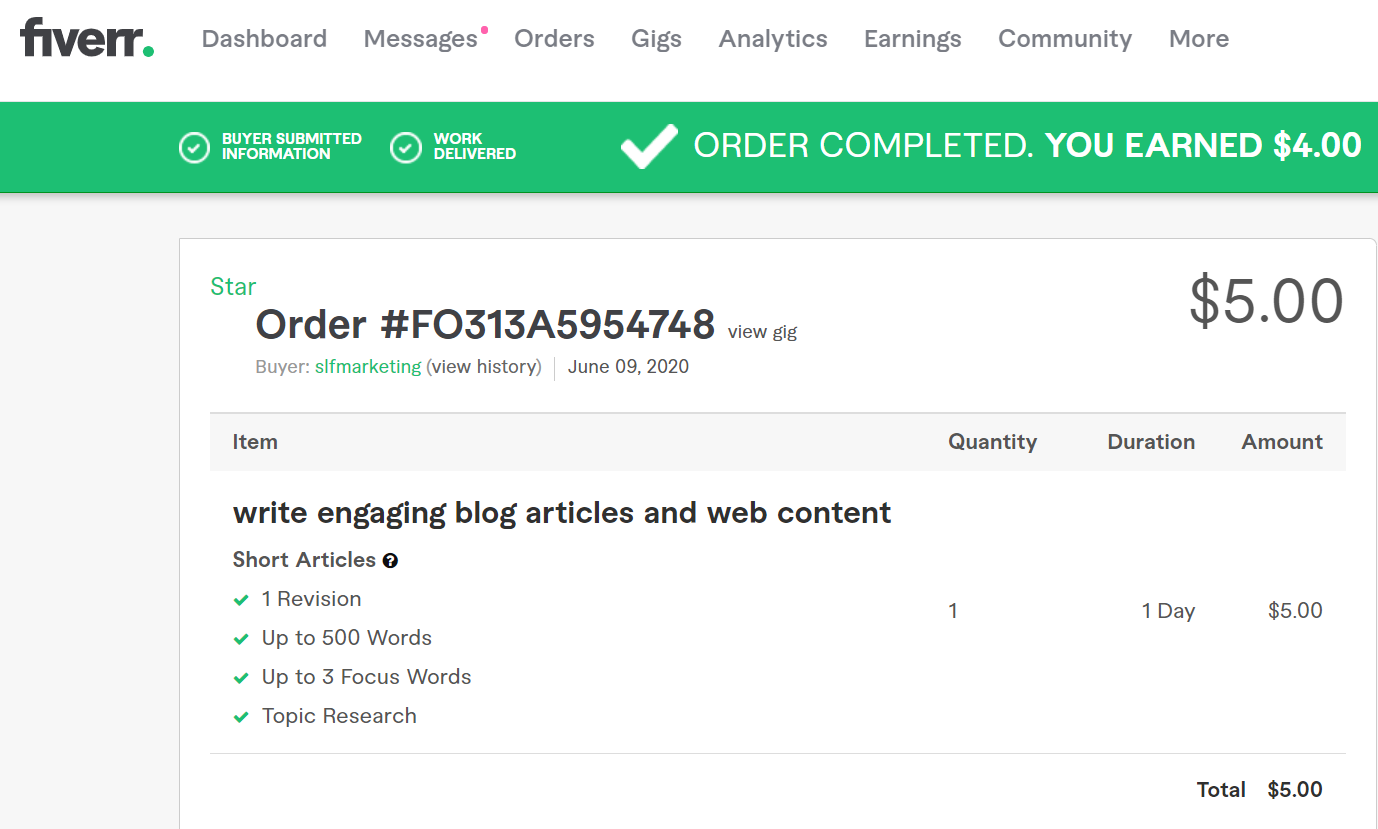Click the check beside Topic Research

[241, 717]
